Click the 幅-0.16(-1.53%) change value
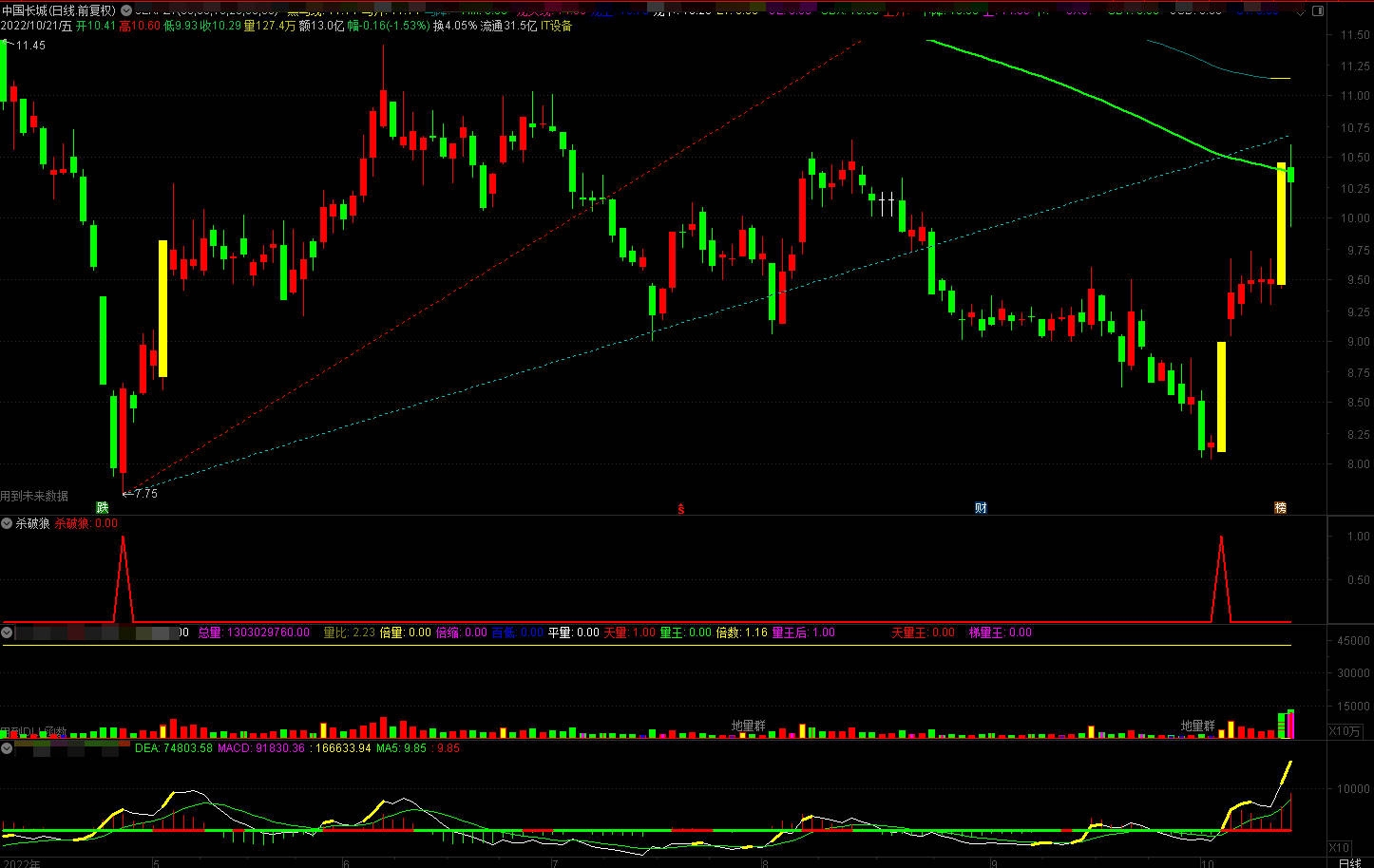This screenshot has width=1374, height=868. tap(389, 27)
